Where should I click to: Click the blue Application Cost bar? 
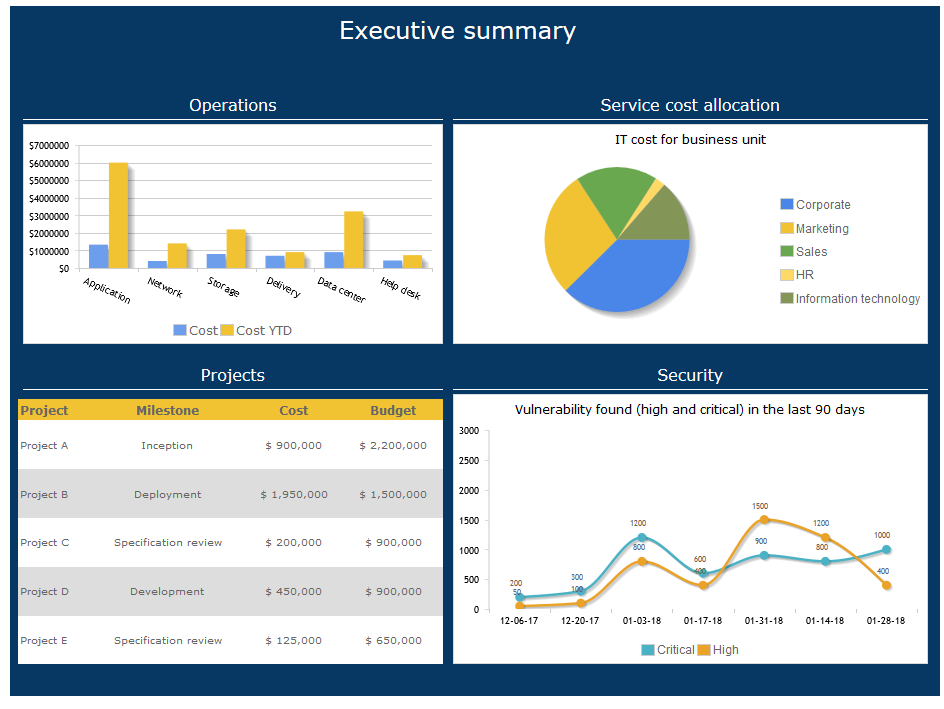99,256
